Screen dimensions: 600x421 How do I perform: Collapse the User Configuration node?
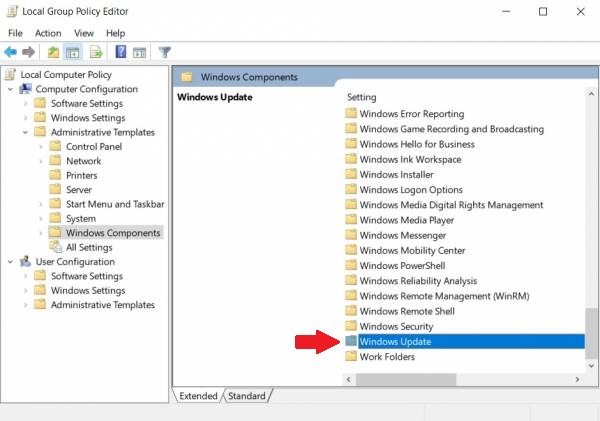[x=10, y=262]
